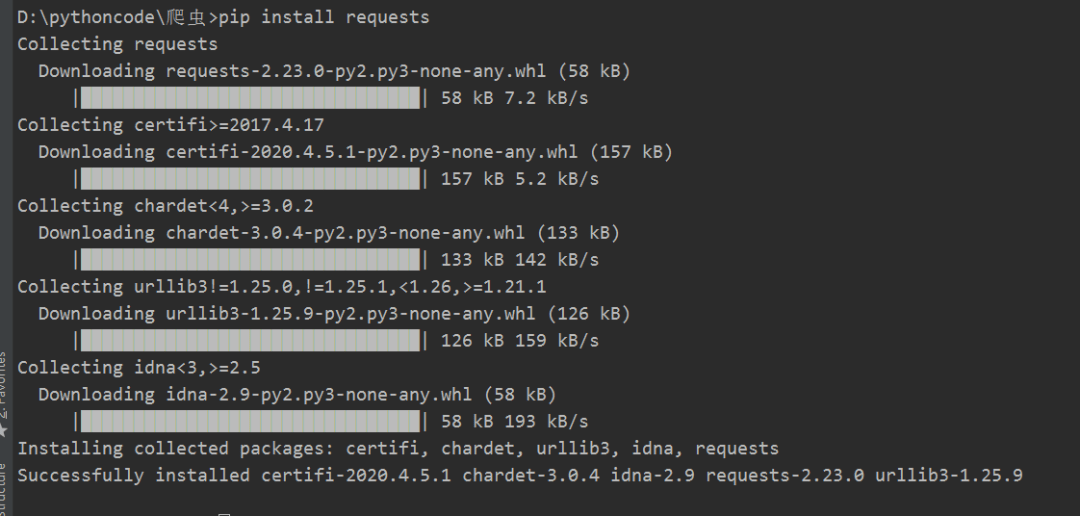Click the certifi download progress bar
Screen dimensions: 1080x516
tap(250, 178)
